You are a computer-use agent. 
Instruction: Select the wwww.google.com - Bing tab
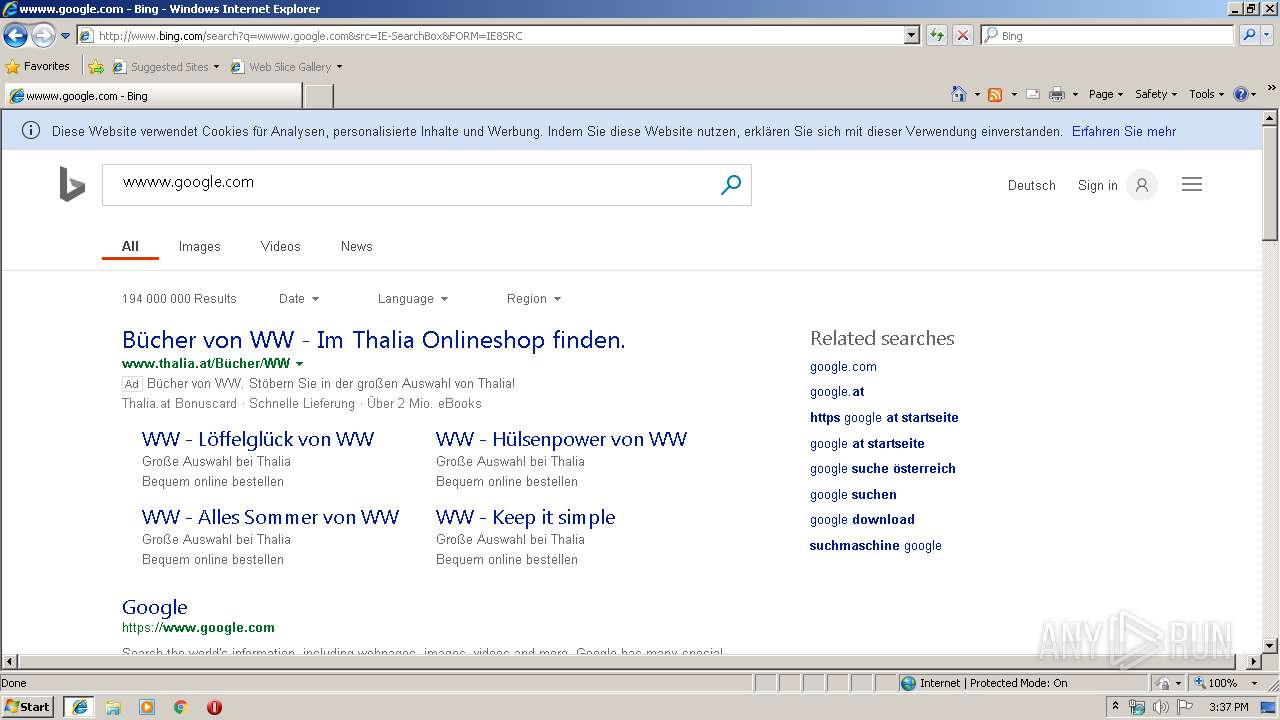pos(152,96)
